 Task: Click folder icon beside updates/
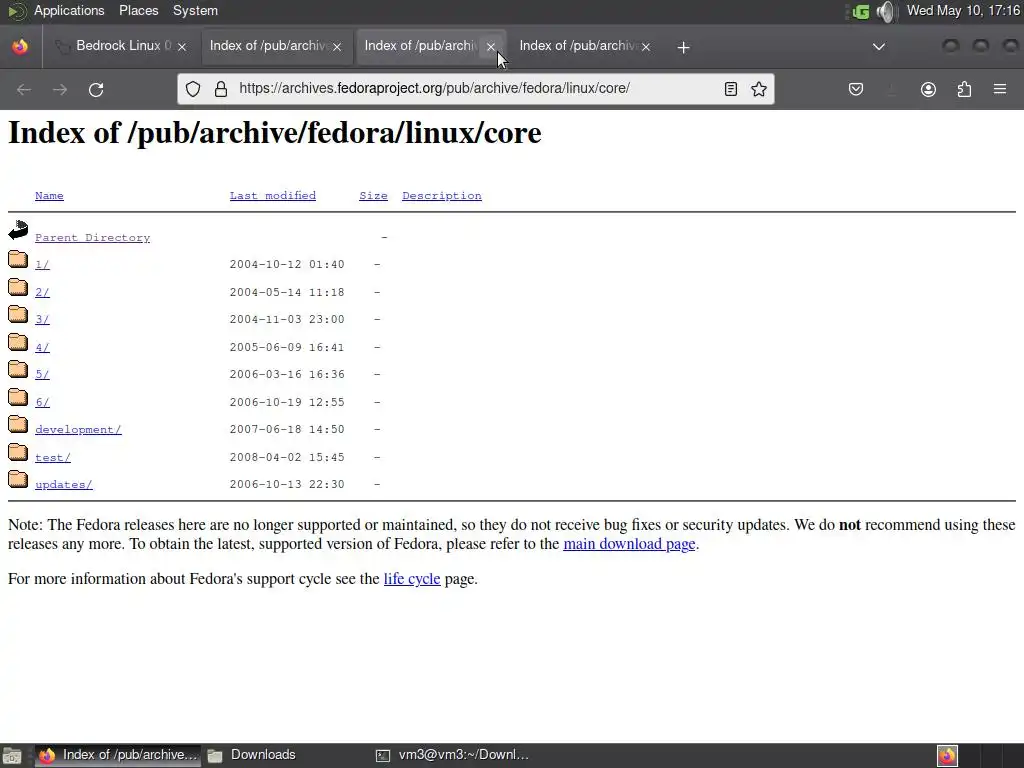coord(18,479)
